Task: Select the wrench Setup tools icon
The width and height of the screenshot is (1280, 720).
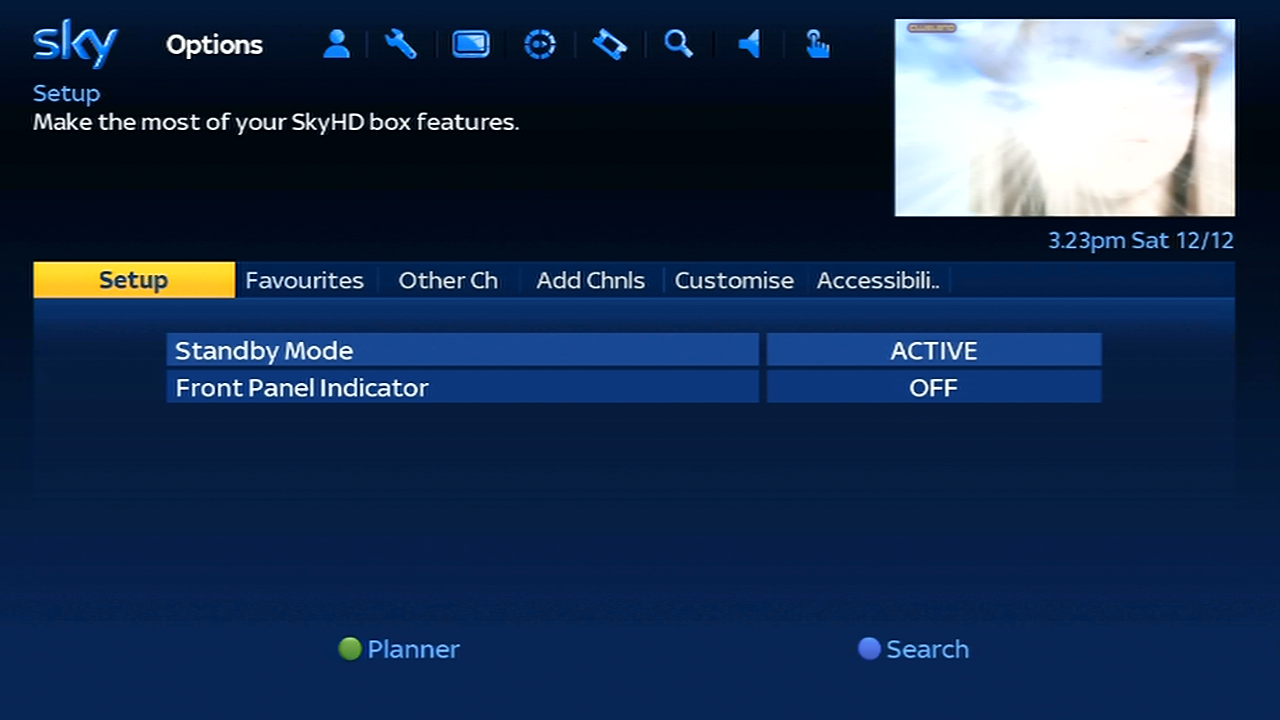Action: click(401, 44)
